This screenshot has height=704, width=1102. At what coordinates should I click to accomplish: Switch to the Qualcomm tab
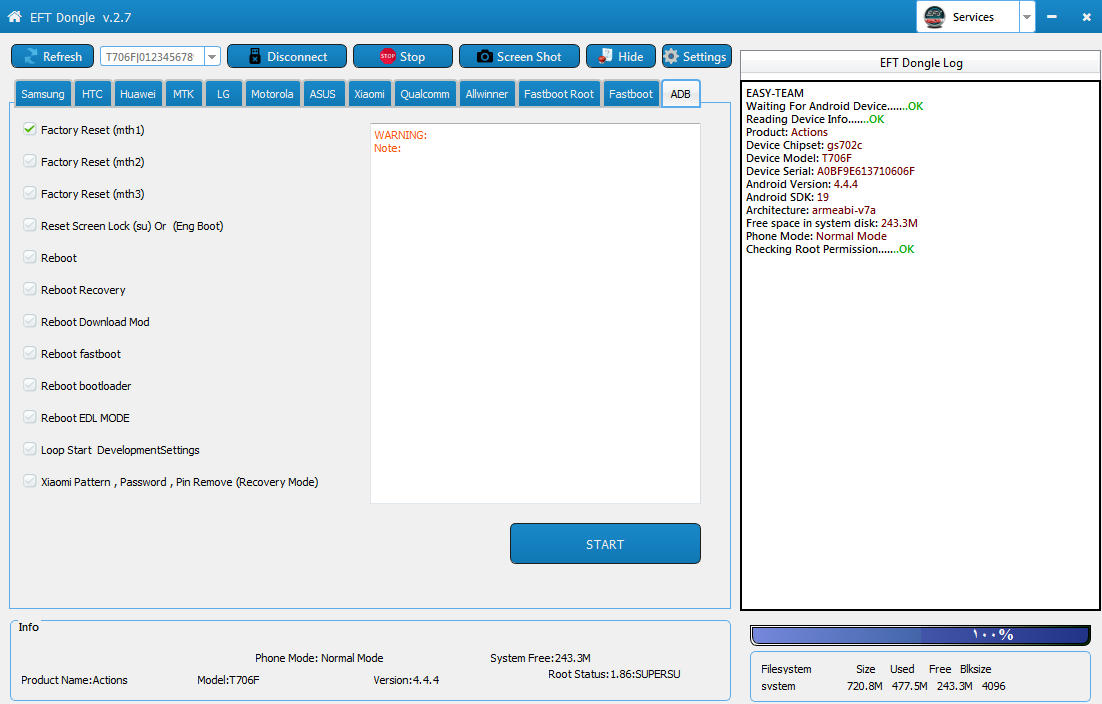coord(424,93)
